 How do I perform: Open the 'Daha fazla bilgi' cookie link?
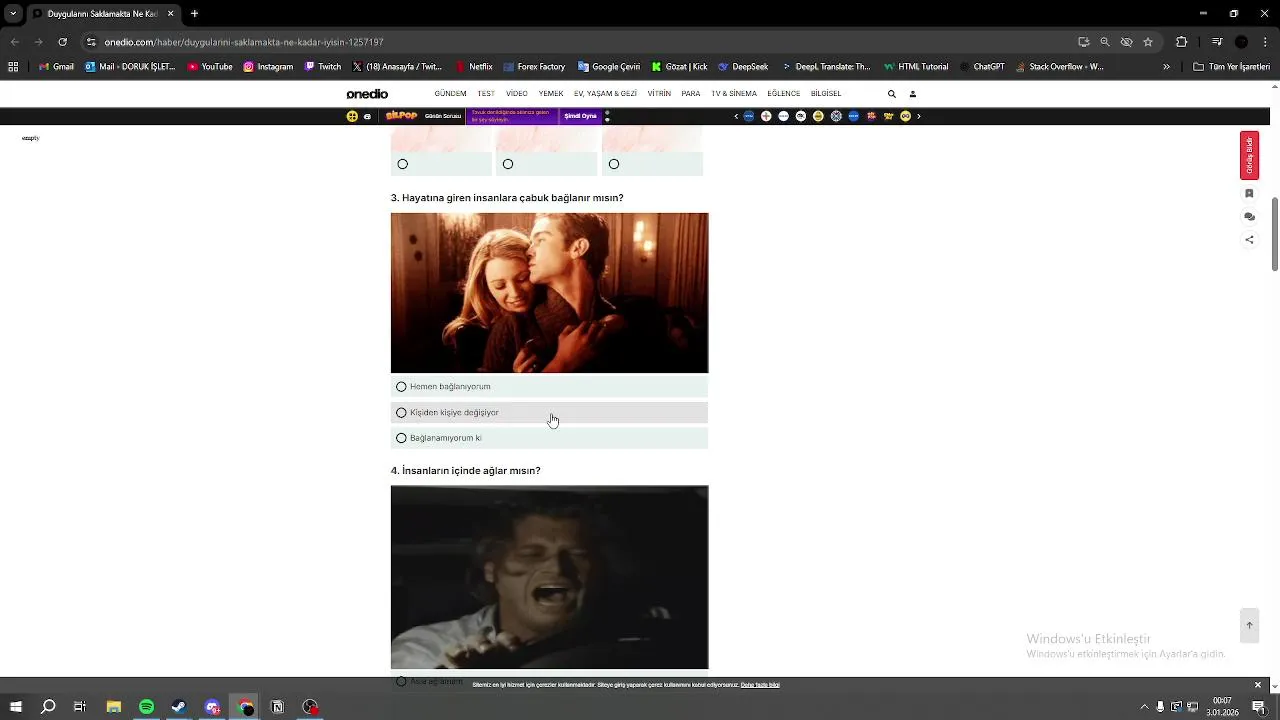760,685
